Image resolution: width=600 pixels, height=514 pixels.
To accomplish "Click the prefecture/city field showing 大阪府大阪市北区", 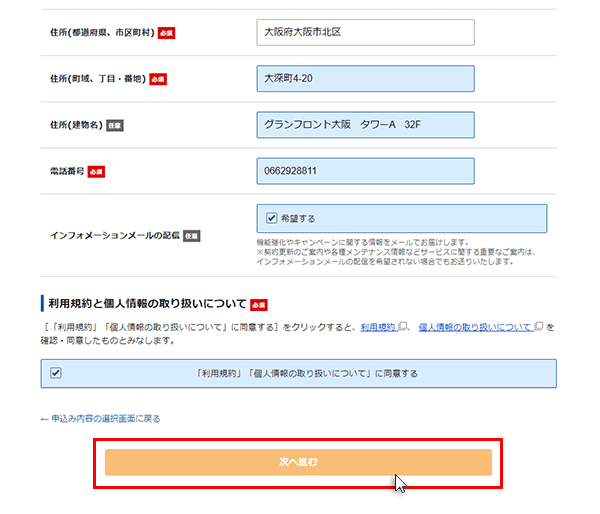I will coord(364,33).
